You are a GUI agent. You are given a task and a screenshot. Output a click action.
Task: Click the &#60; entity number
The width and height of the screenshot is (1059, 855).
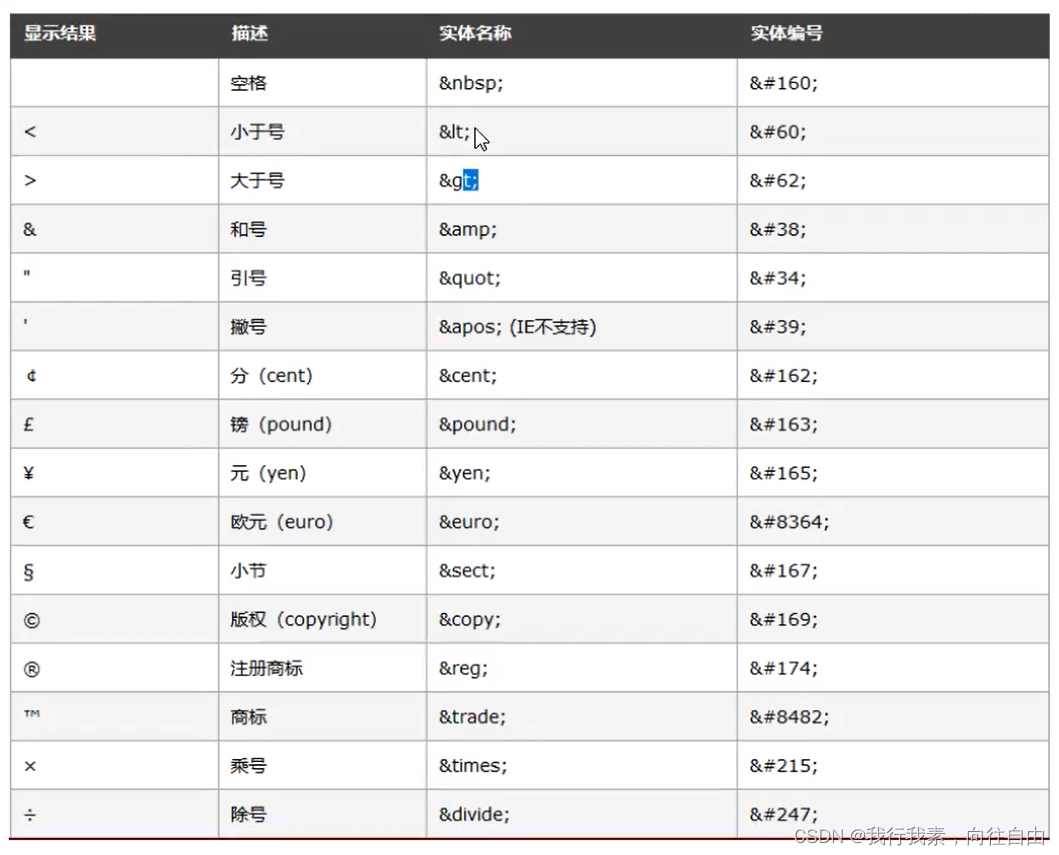click(777, 132)
